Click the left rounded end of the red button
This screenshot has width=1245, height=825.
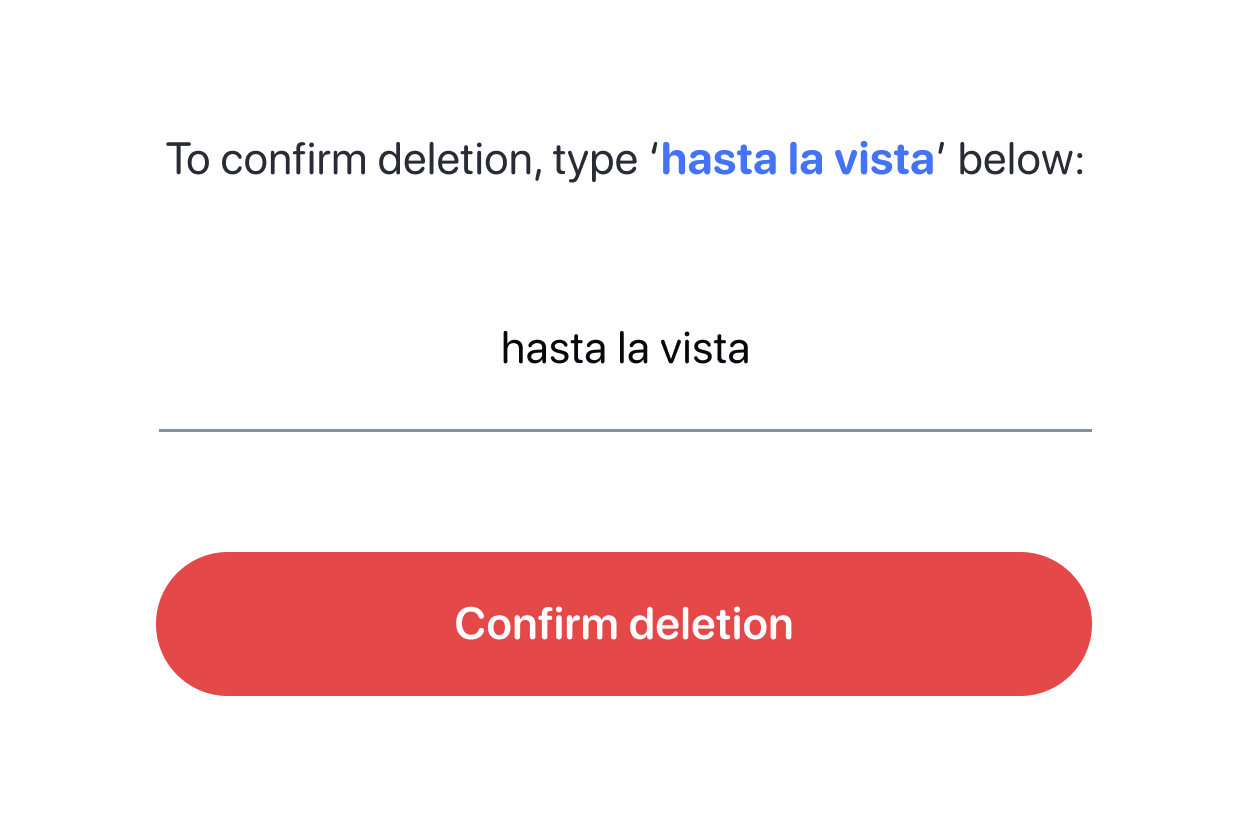[200, 624]
